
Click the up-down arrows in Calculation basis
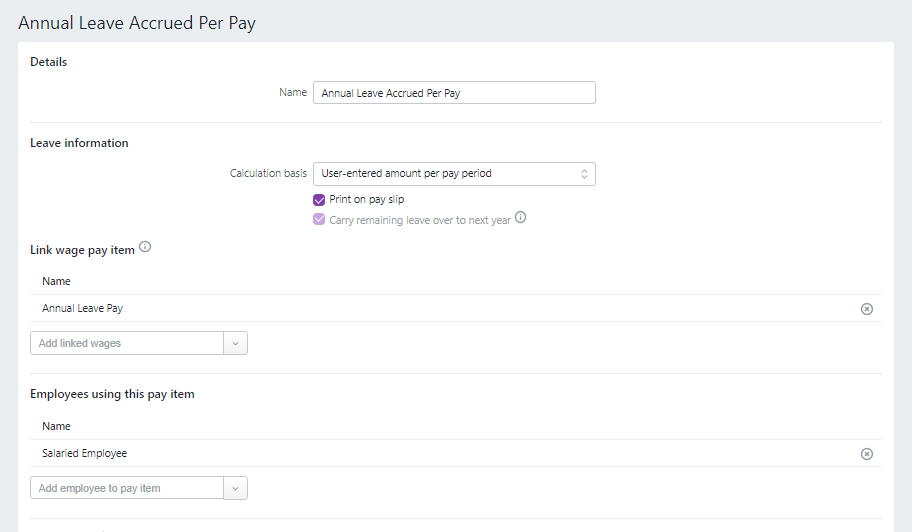[x=584, y=174]
